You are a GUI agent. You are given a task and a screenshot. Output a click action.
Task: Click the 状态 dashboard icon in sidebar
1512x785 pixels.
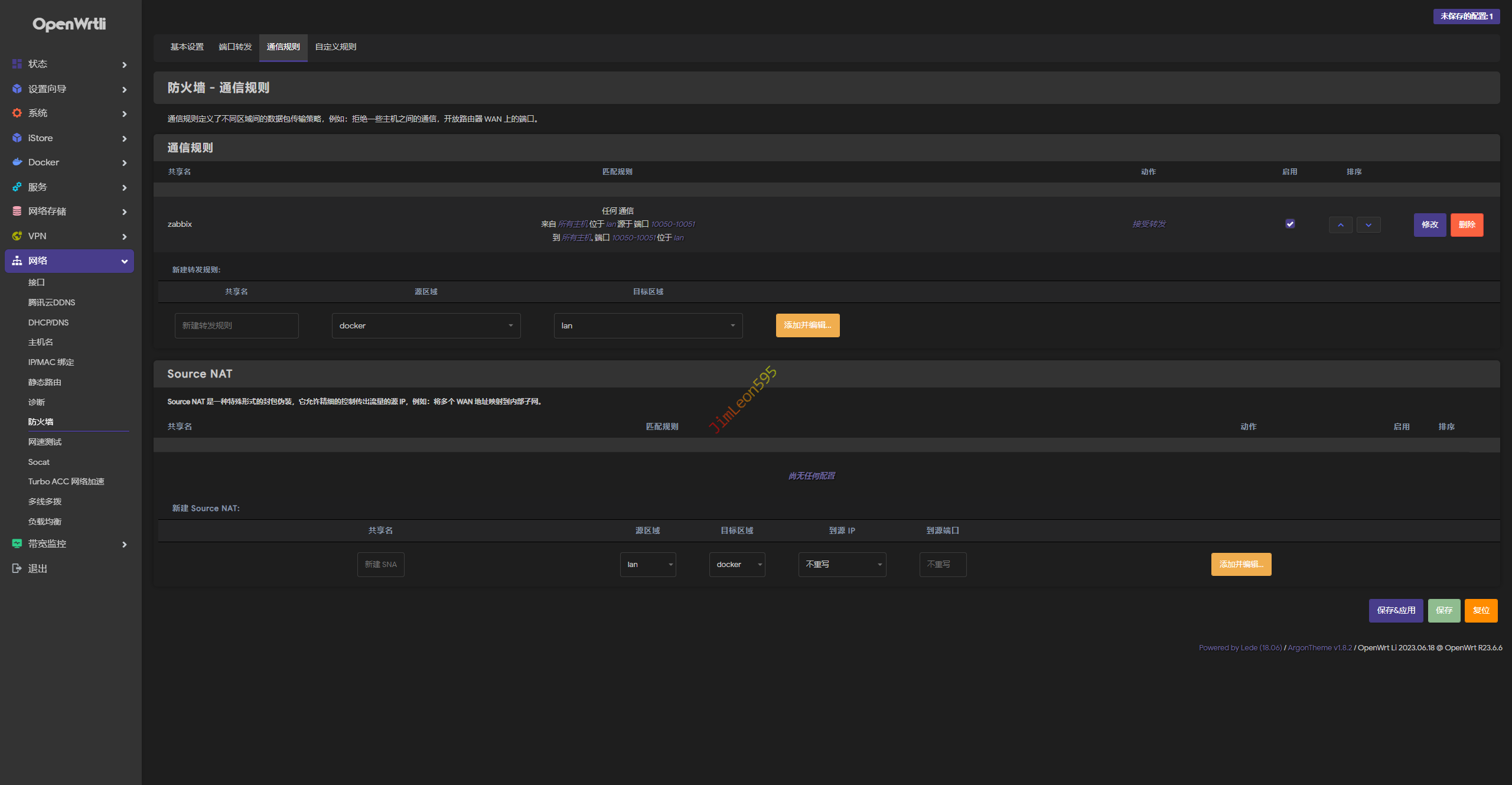pos(17,64)
